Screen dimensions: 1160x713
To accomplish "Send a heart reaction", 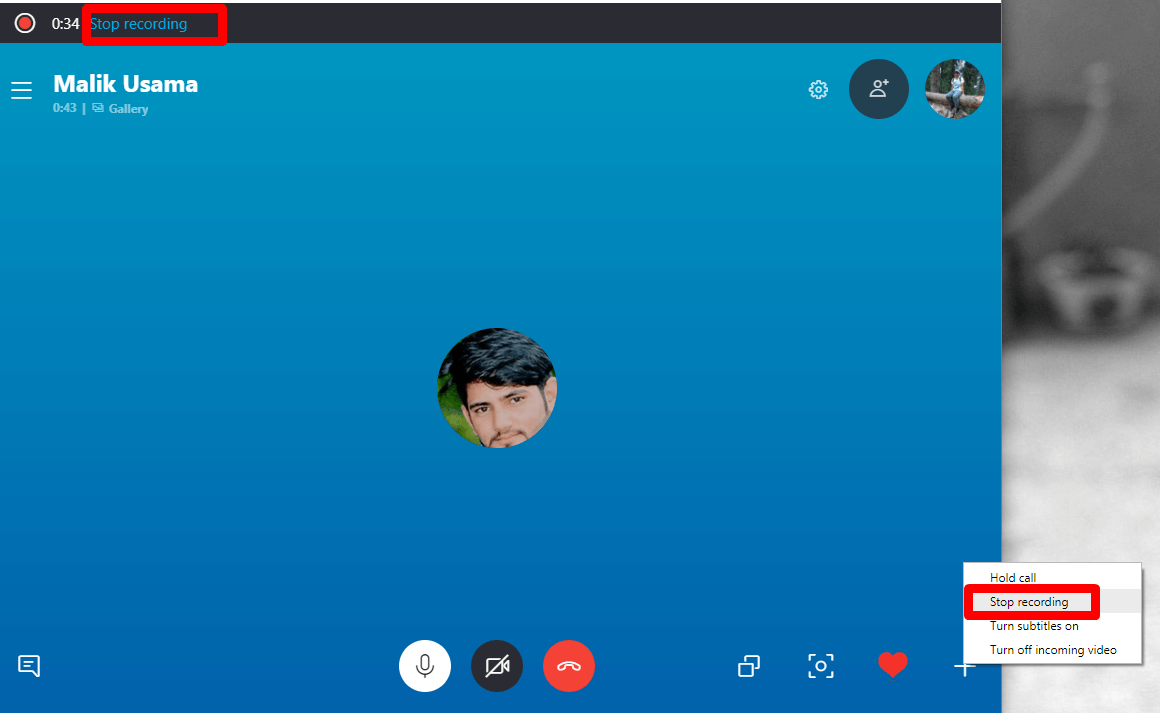I will pos(892,665).
